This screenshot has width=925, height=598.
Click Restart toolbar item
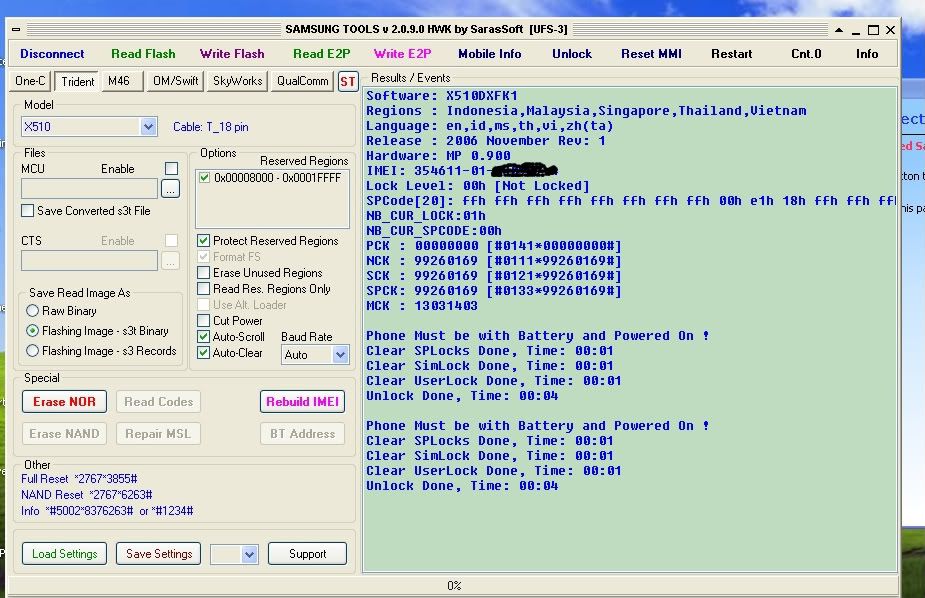coord(732,54)
